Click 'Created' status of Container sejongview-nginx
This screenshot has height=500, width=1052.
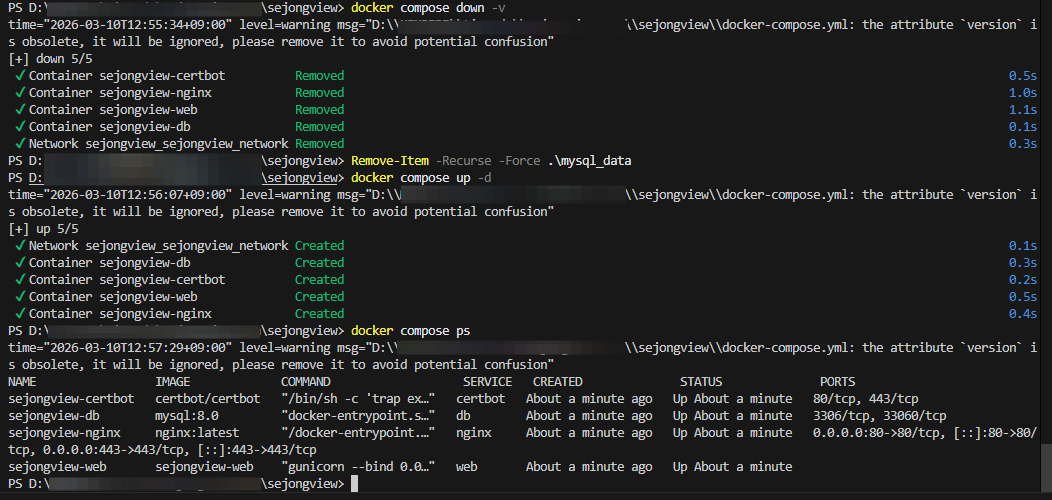tap(319, 313)
